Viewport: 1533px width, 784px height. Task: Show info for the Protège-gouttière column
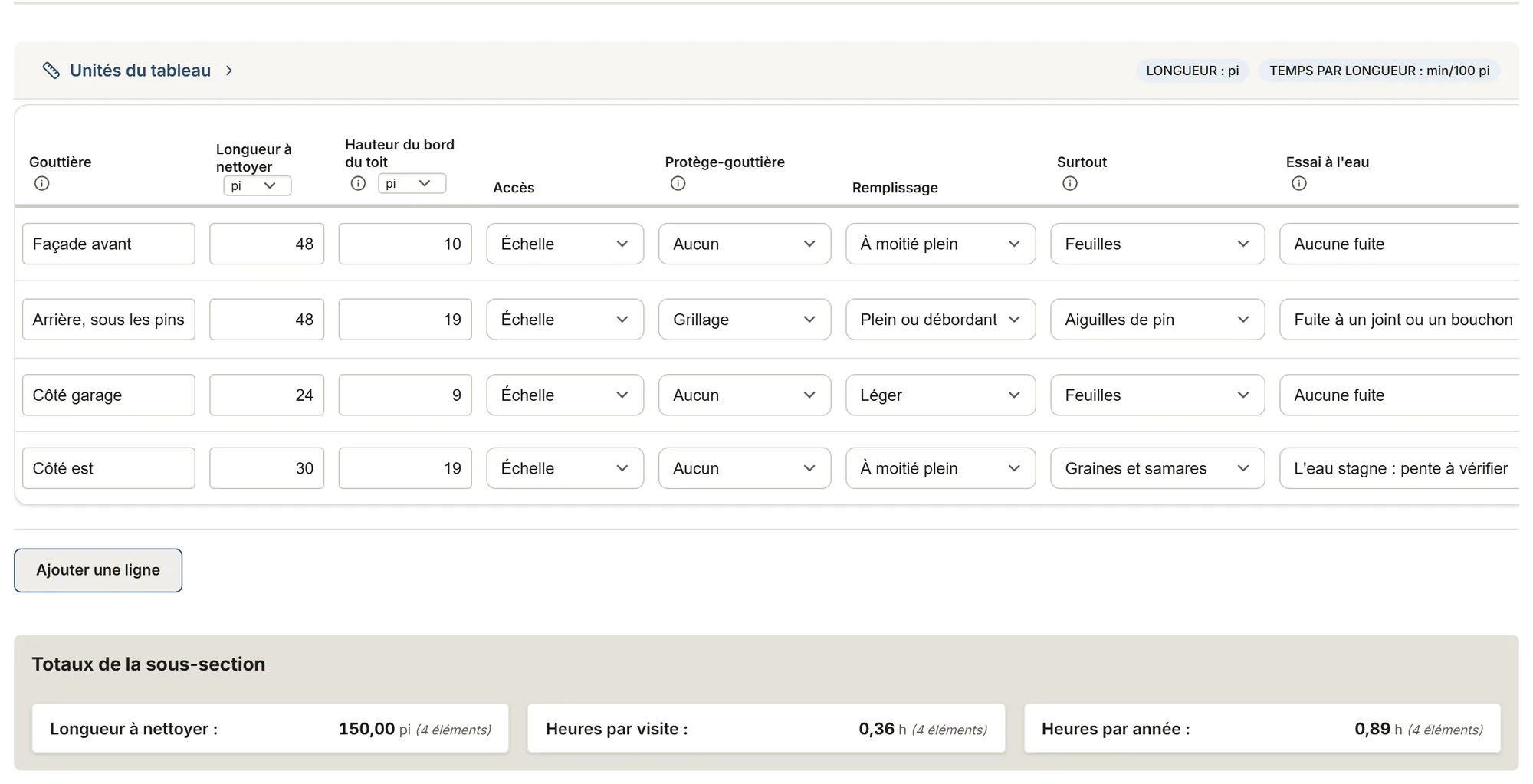point(678,183)
